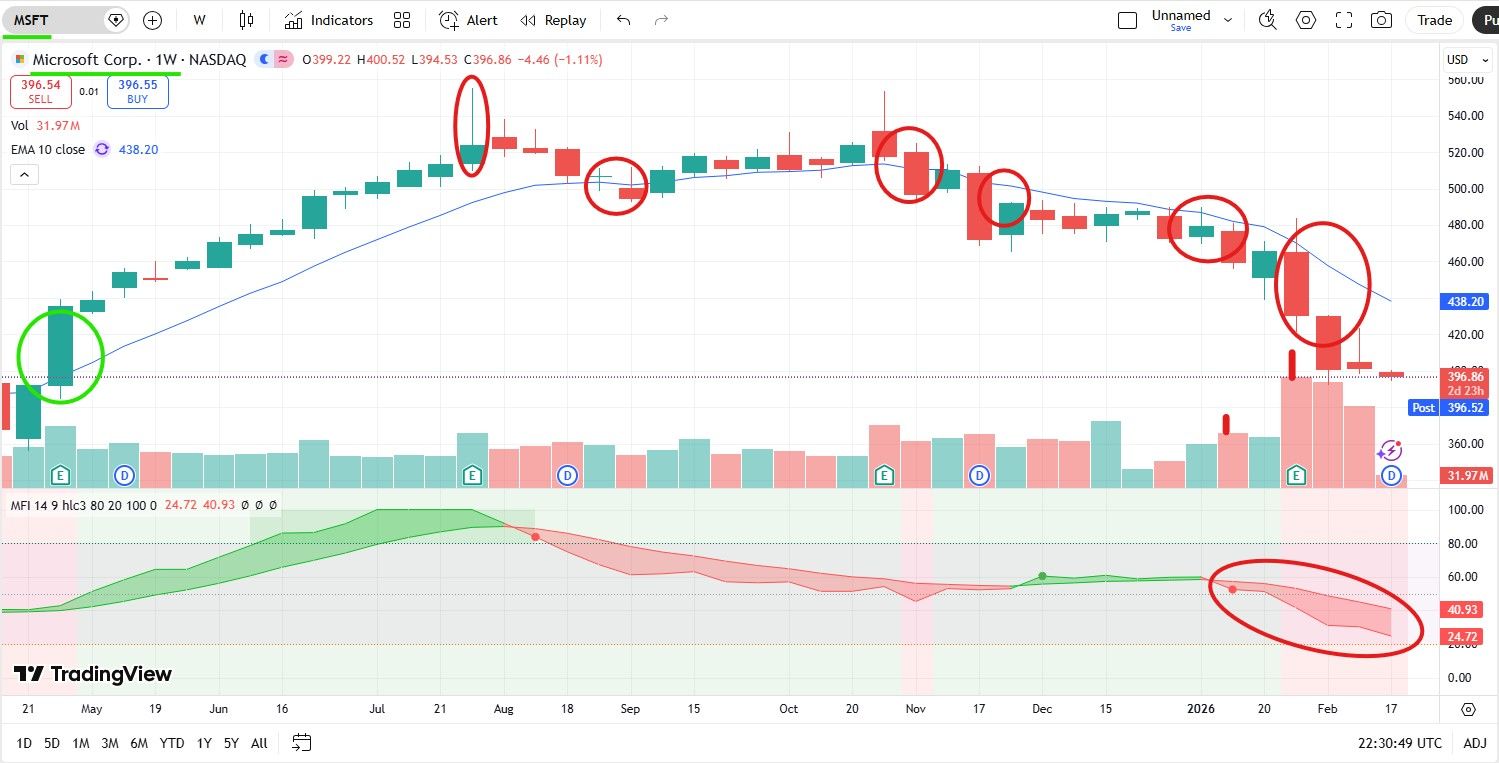Select the EMA 10 close legend
Image resolution: width=1499 pixels, height=763 pixels.
click(48, 149)
